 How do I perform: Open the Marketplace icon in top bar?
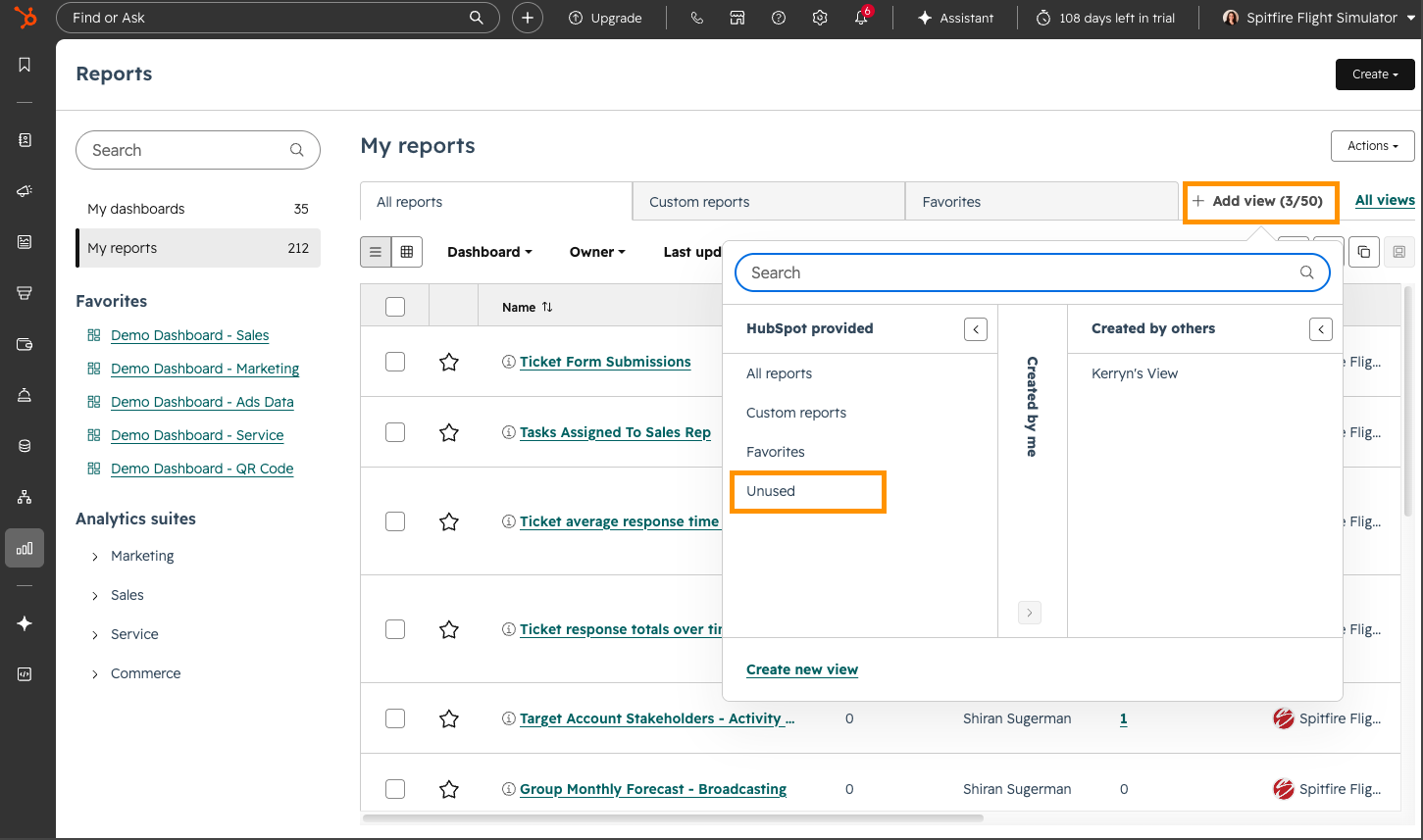[737, 17]
